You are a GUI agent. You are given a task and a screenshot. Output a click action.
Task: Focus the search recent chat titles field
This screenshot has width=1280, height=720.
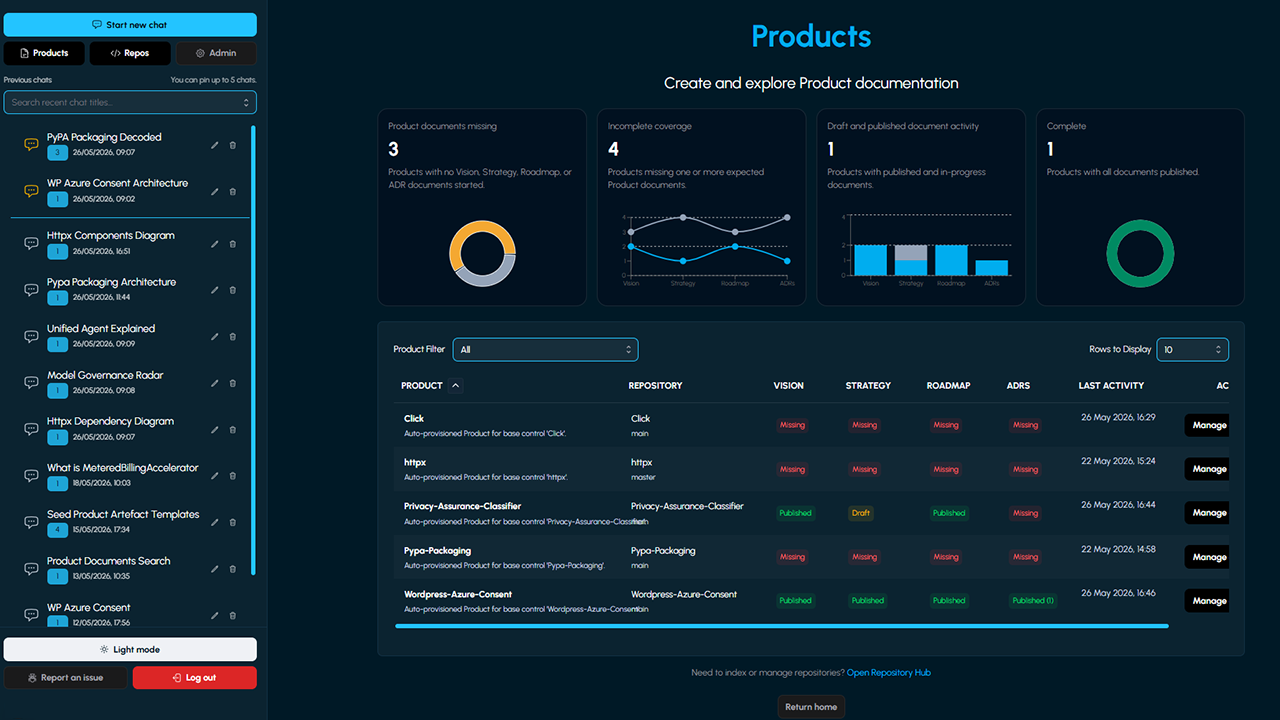click(x=130, y=102)
